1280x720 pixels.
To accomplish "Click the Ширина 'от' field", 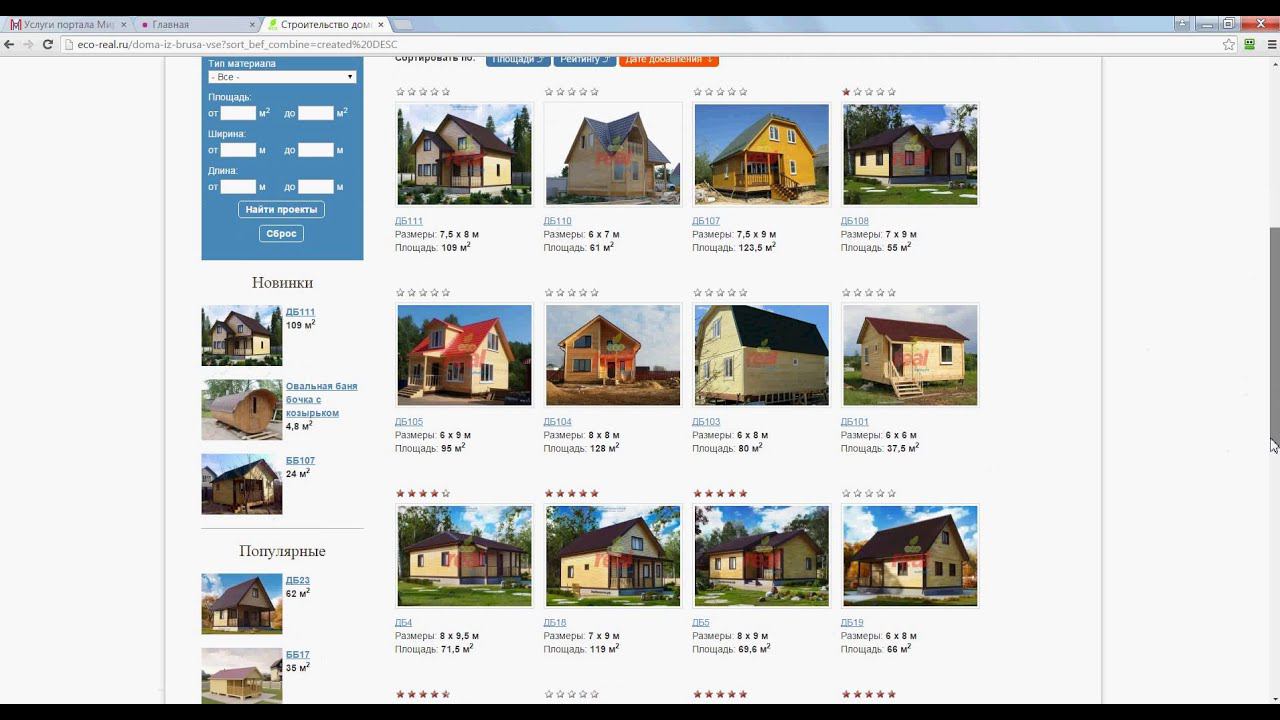I will coord(238,150).
